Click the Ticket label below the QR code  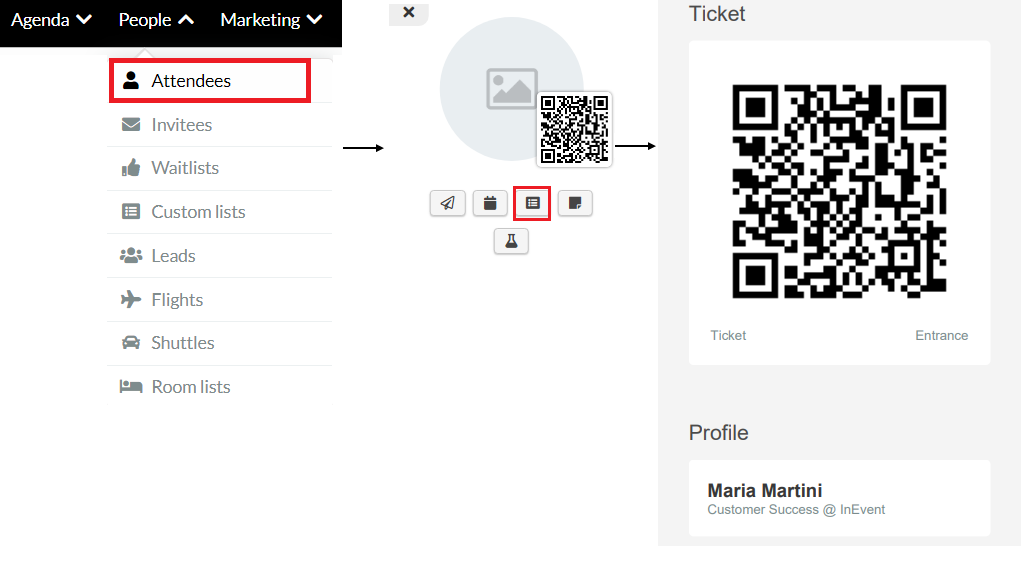click(728, 336)
